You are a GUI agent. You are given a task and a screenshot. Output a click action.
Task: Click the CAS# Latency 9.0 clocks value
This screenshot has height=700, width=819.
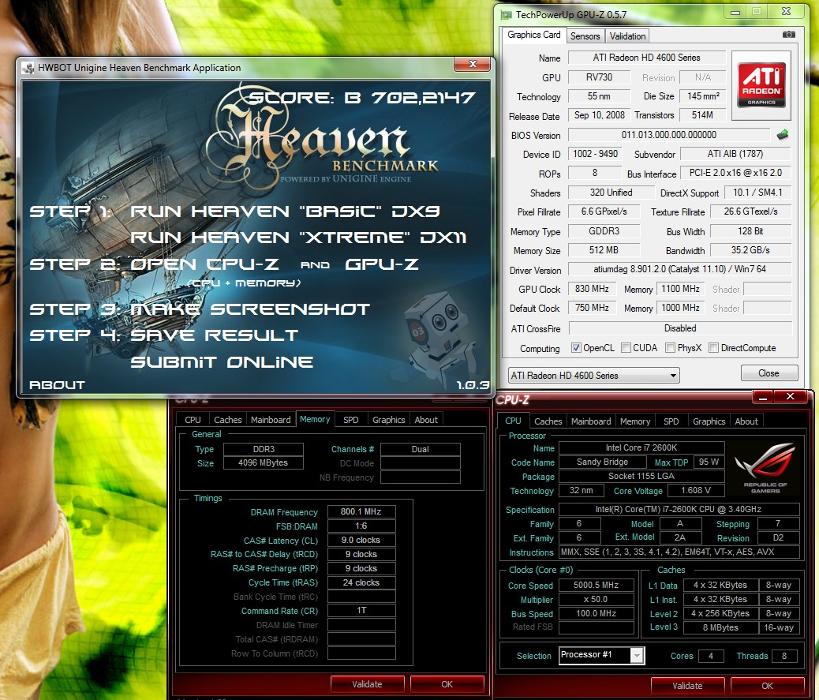coord(361,540)
